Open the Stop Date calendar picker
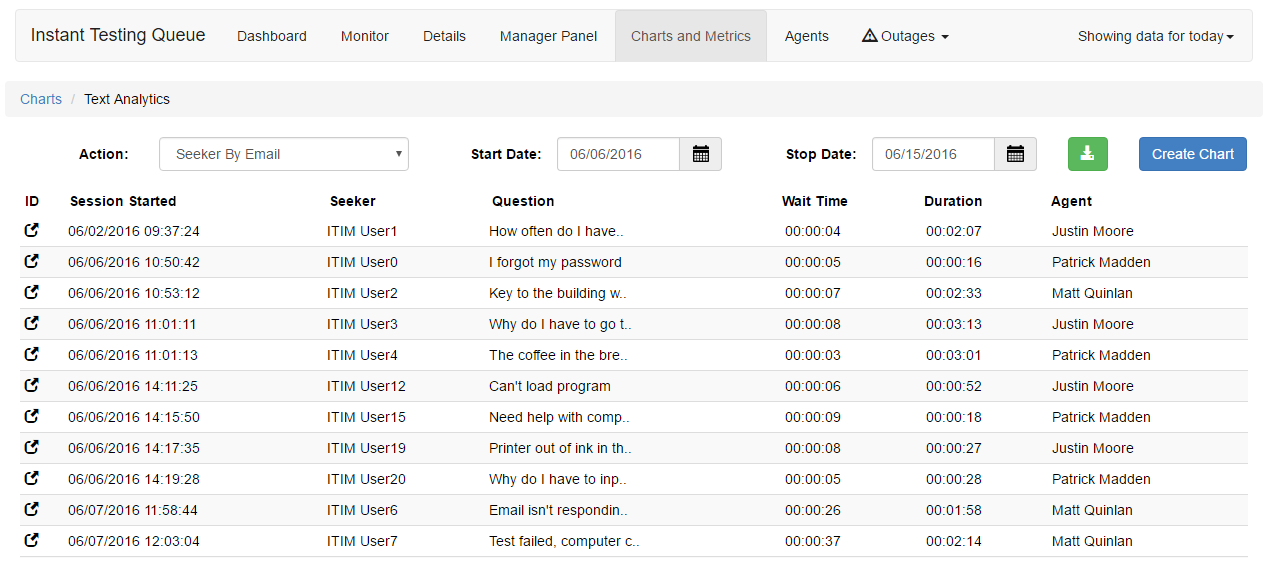The width and height of the screenshot is (1284, 565). (1016, 154)
